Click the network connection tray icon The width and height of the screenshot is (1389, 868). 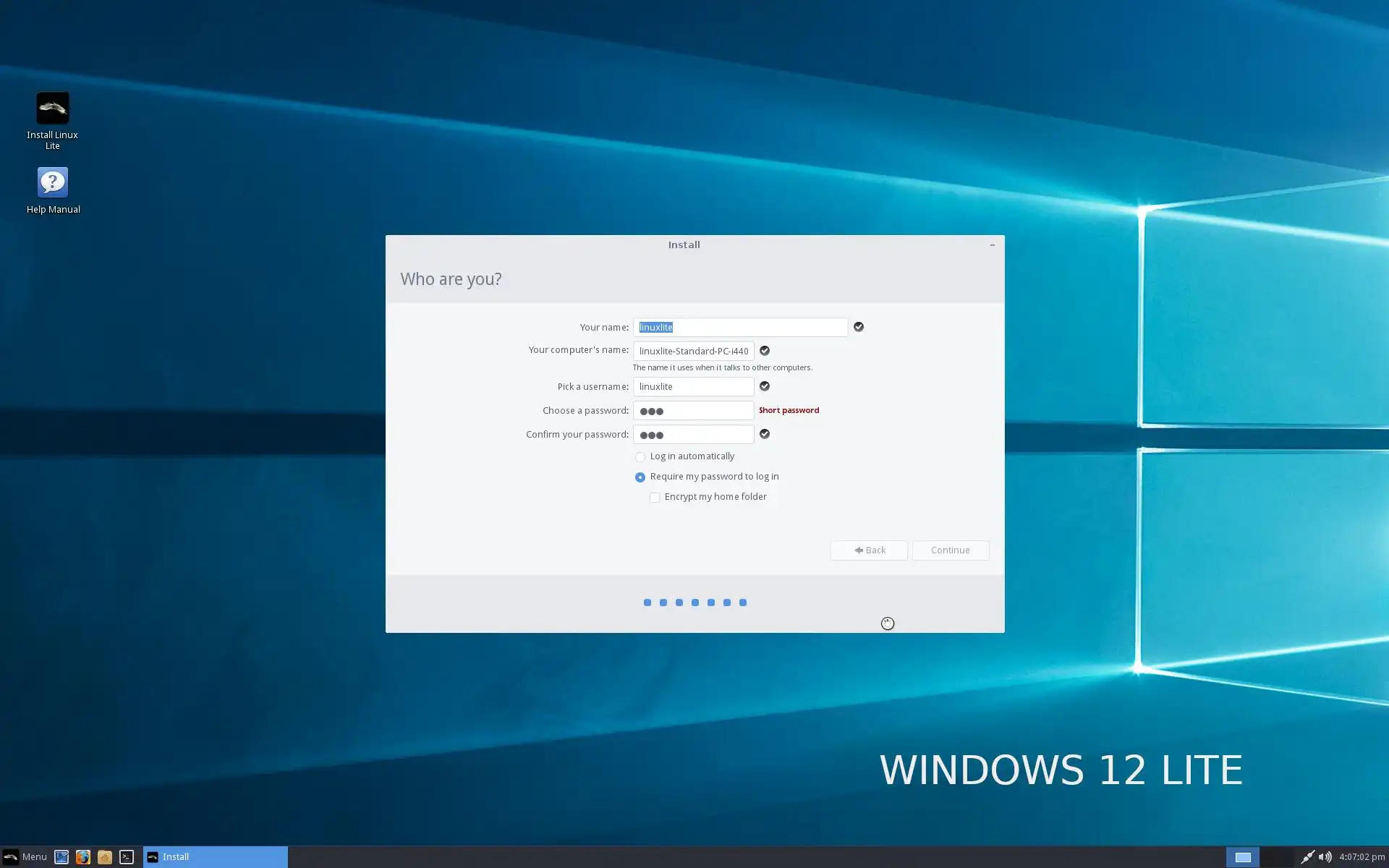(1307, 857)
